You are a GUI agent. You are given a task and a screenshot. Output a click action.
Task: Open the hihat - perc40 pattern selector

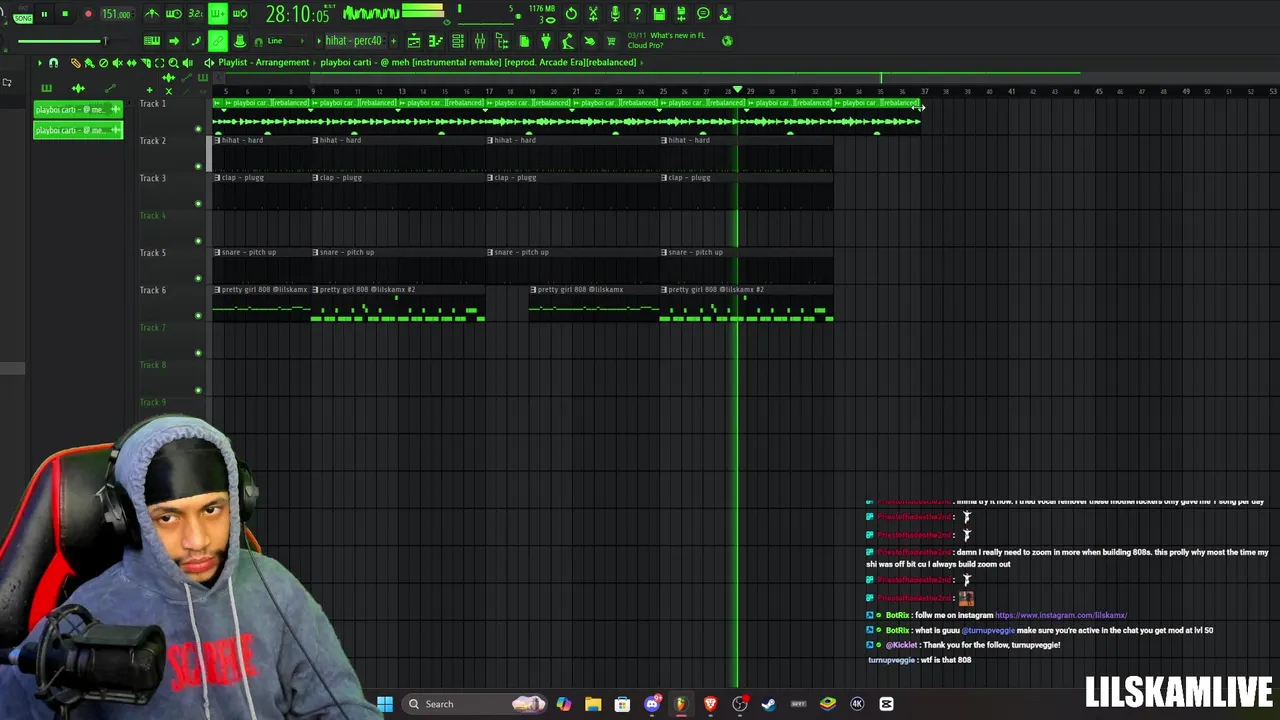(x=353, y=41)
